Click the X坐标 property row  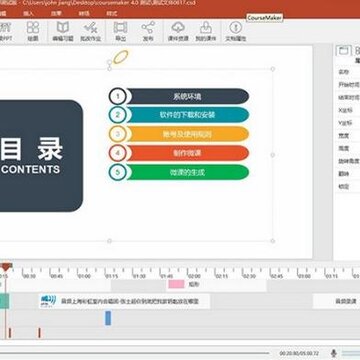pyautogui.click(x=347, y=110)
